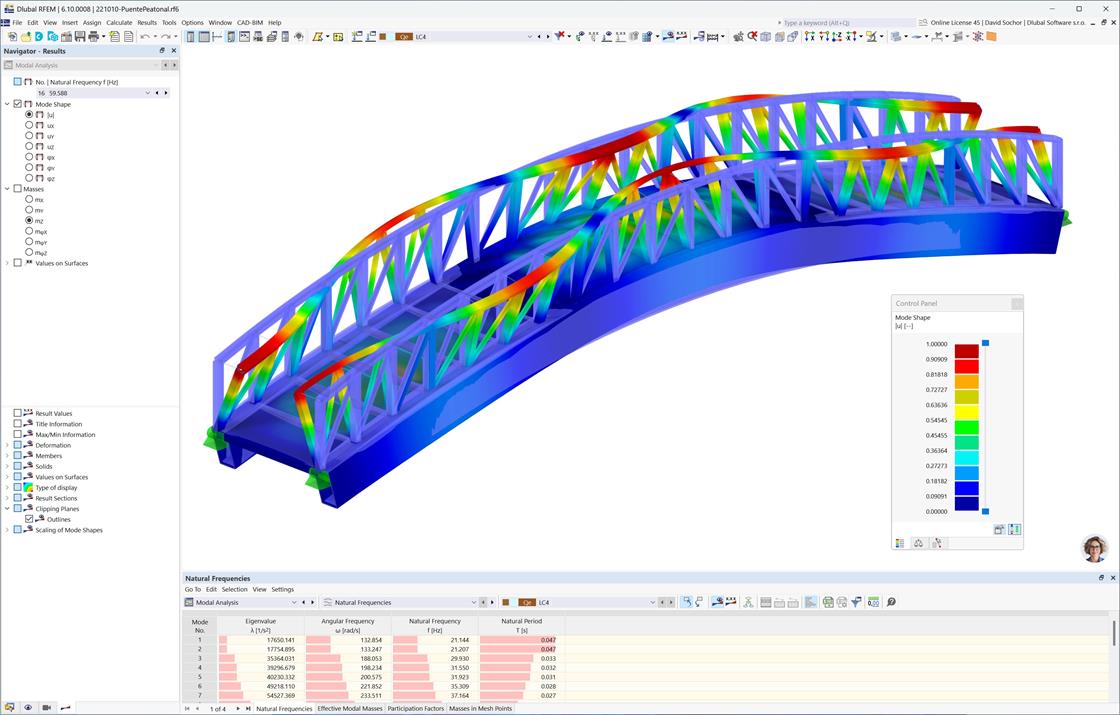The height and width of the screenshot is (715, 1120).
Task: Click the user avatar in the corner
Action: [x=1095, y=548]
